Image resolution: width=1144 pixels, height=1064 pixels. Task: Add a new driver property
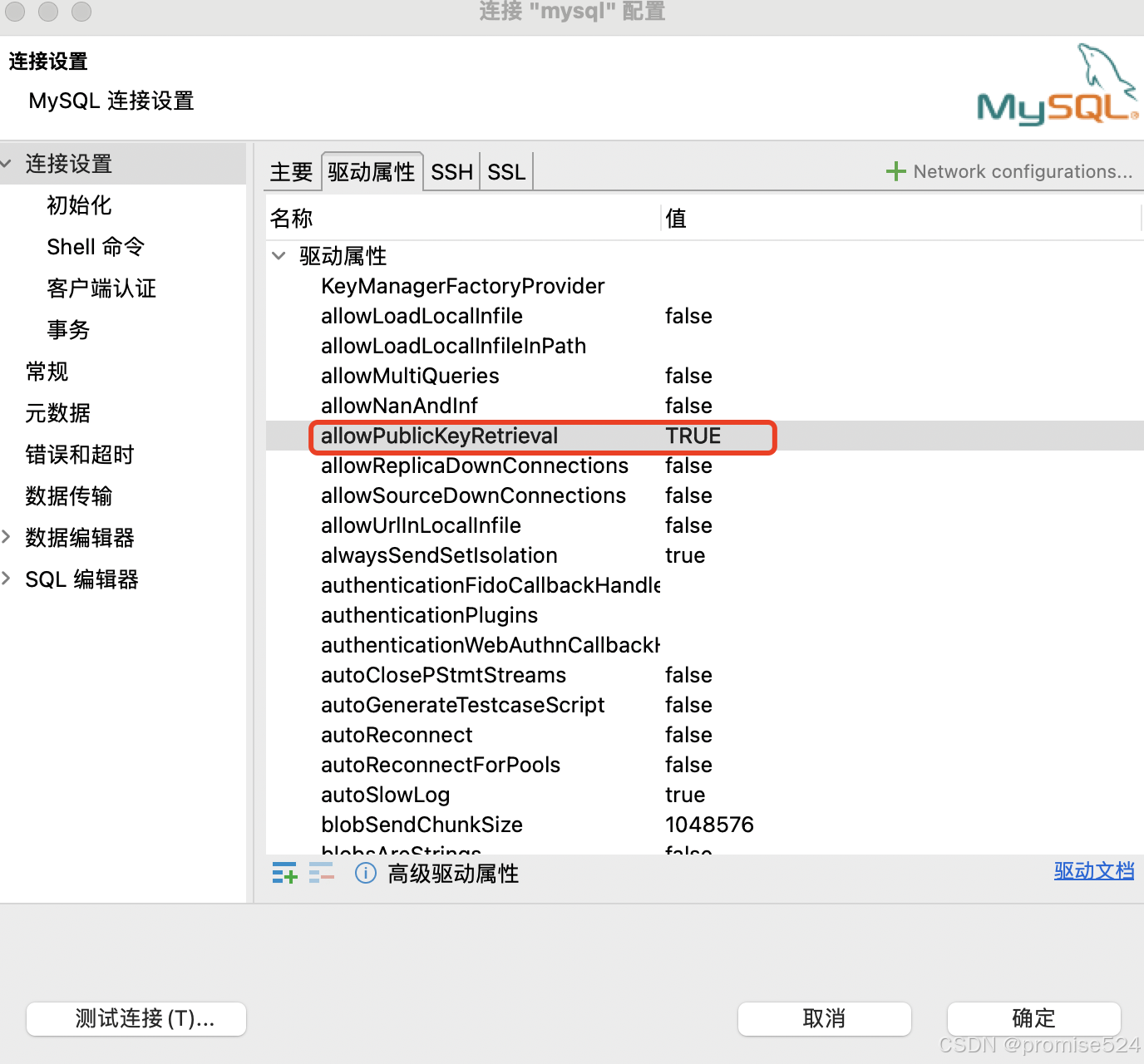(284, 873)
